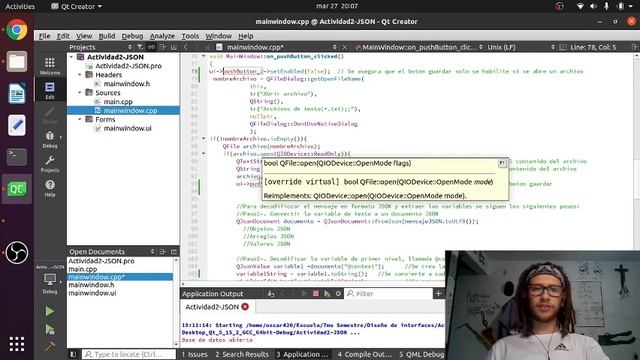The image size is (640, 360).
Task: Stop the running application in output pane
Action: click(x=316, y=293)
